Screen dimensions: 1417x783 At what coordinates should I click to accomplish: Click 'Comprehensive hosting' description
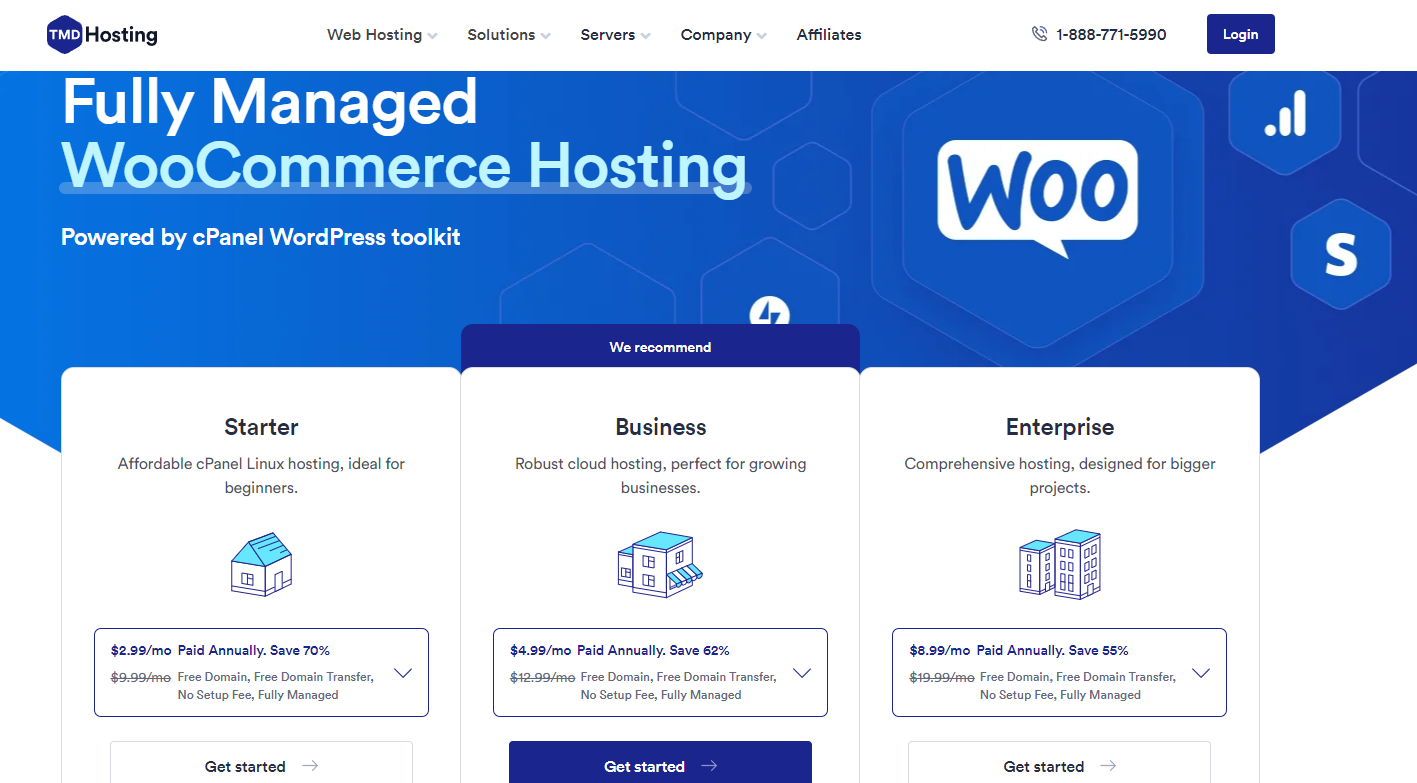click(1060, 476)
